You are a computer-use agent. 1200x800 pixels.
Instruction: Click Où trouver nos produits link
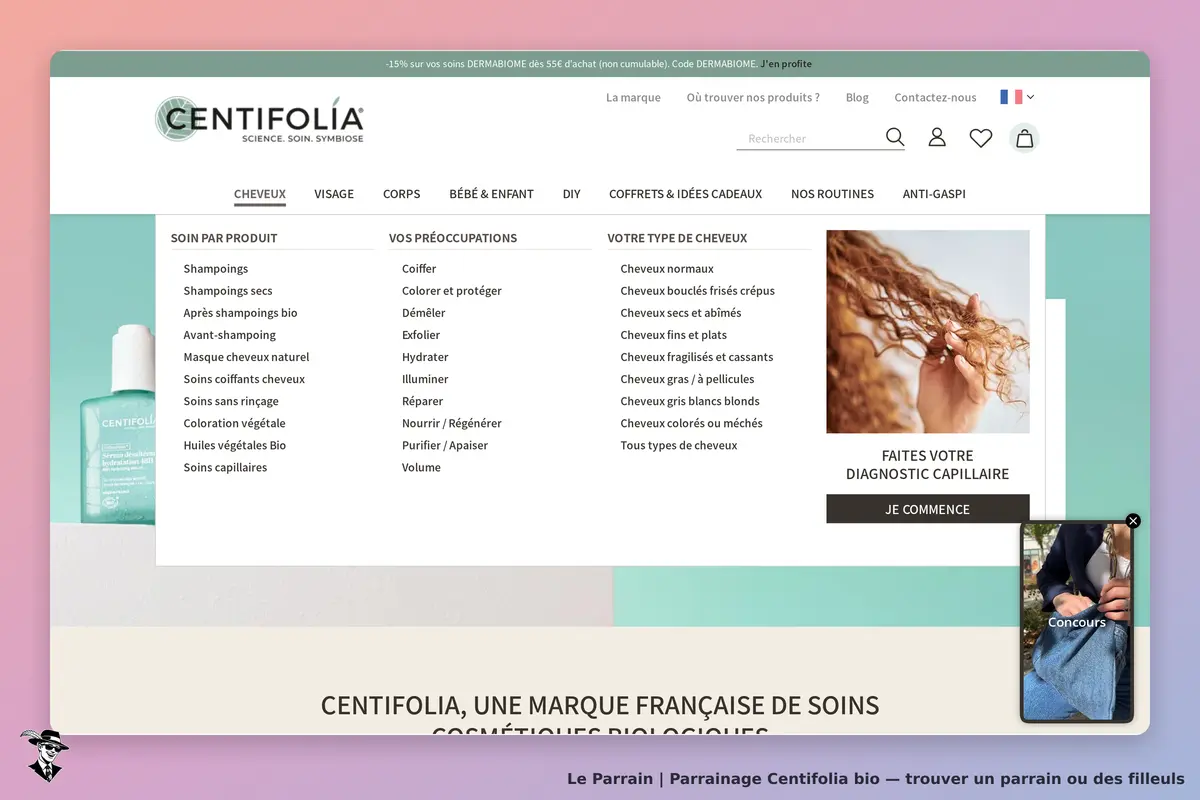coord(753,97)
